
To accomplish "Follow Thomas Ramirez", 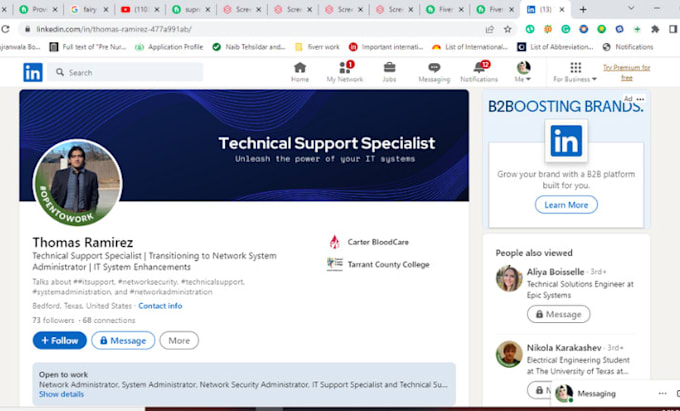I will [59, 340].
